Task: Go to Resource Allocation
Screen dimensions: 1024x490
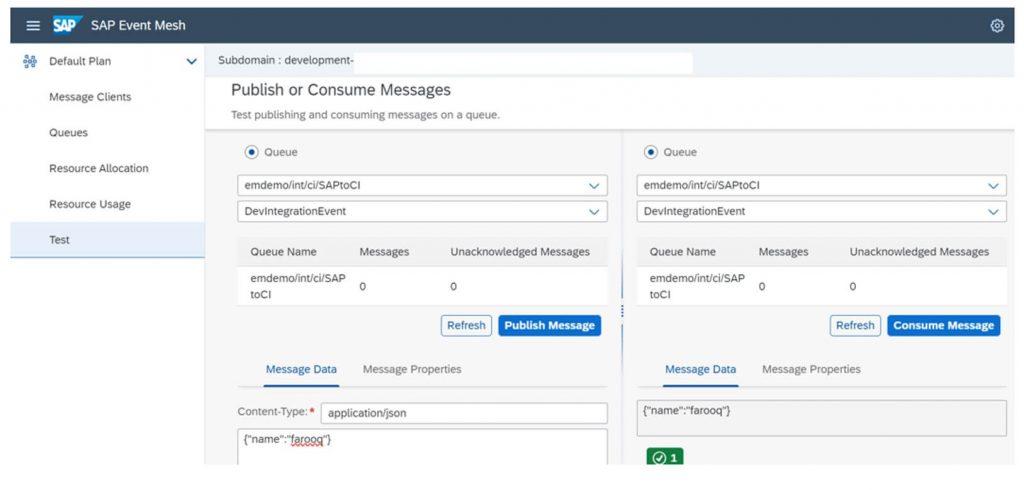Action: pos(99,169)
